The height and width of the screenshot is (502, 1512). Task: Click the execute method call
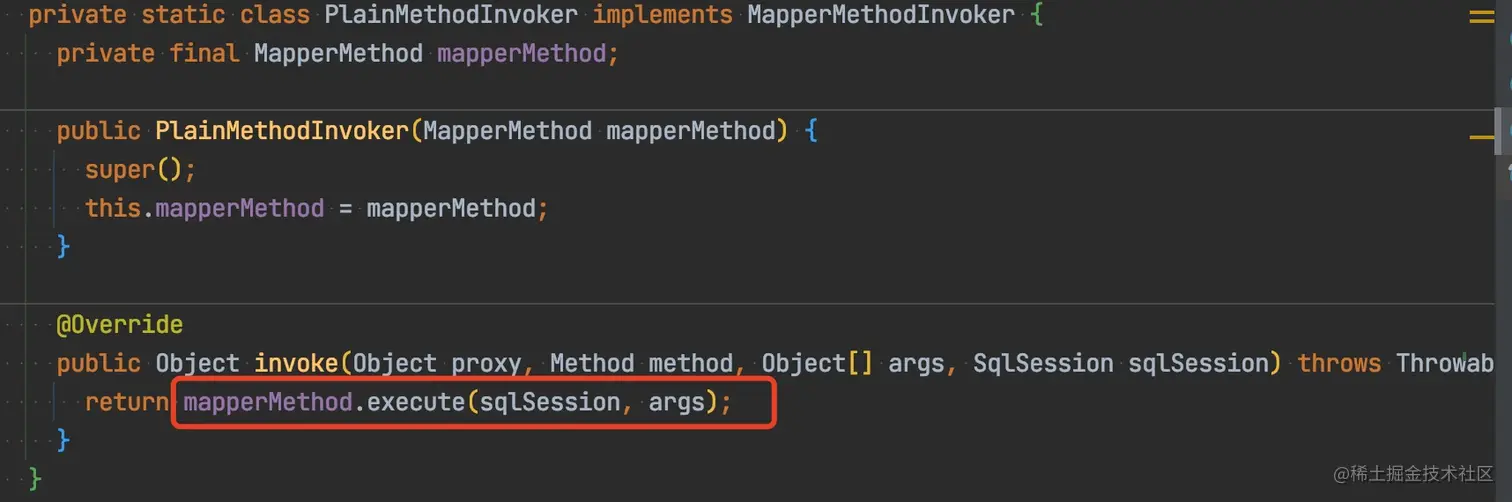click(x=411, y=402)
